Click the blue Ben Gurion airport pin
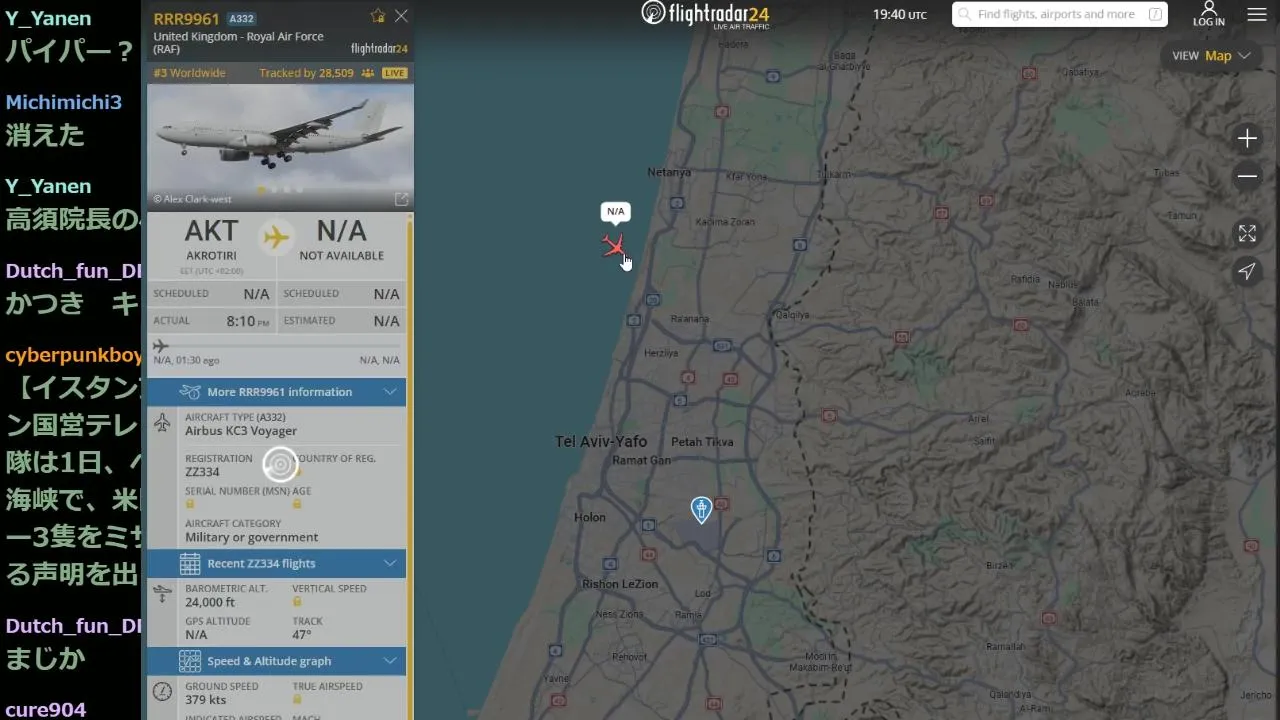This screenshot has height=720, width=1280. click(702, 510)
